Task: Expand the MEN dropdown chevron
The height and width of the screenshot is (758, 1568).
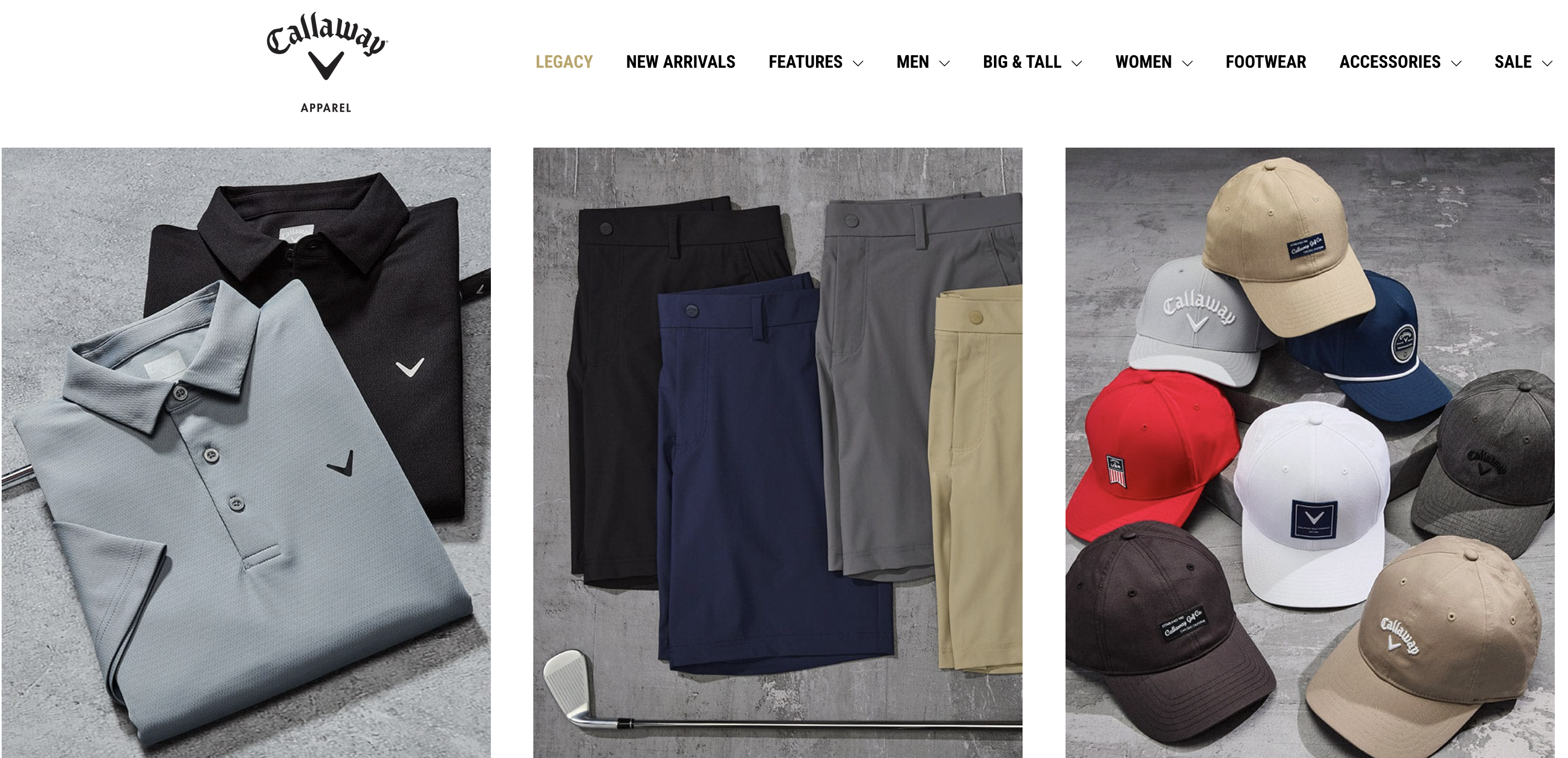Action: point(945,63)
